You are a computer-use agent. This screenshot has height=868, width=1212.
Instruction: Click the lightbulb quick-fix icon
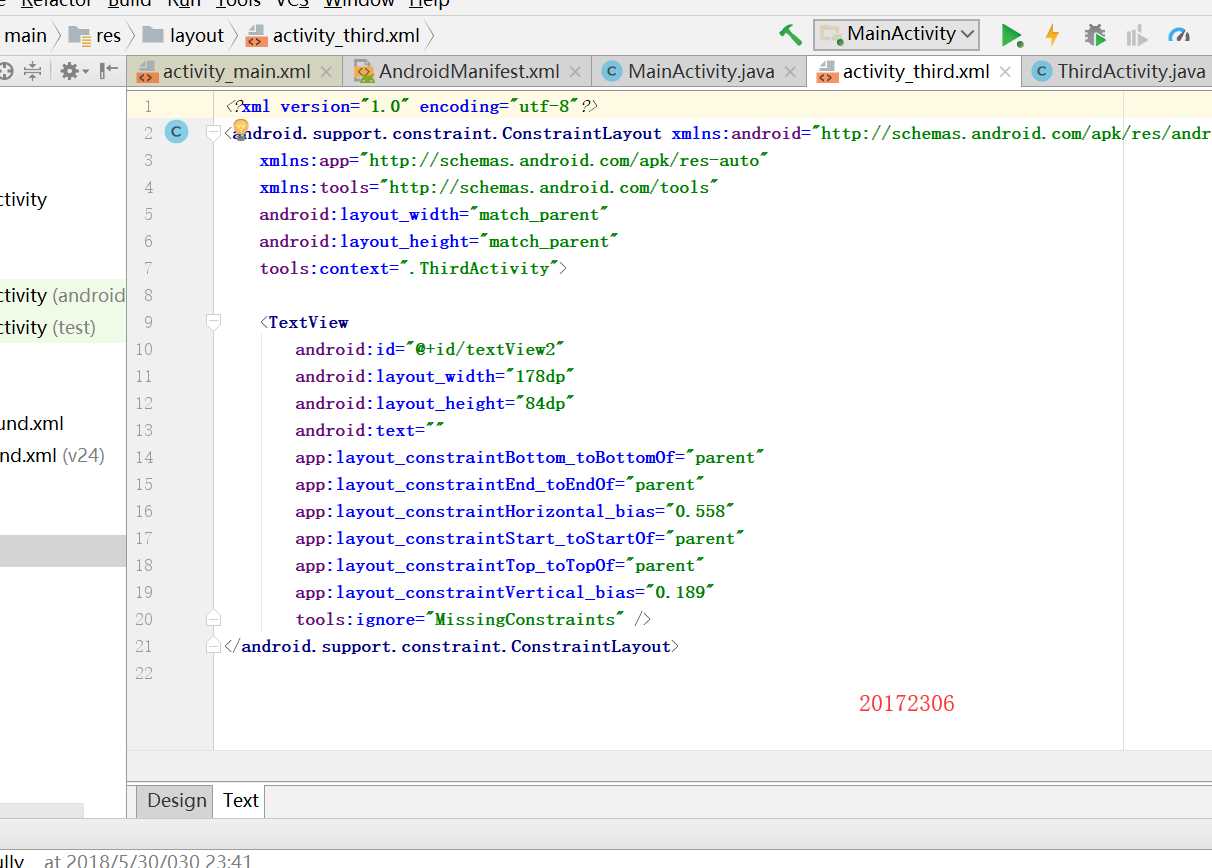click(x=240, y=128)
